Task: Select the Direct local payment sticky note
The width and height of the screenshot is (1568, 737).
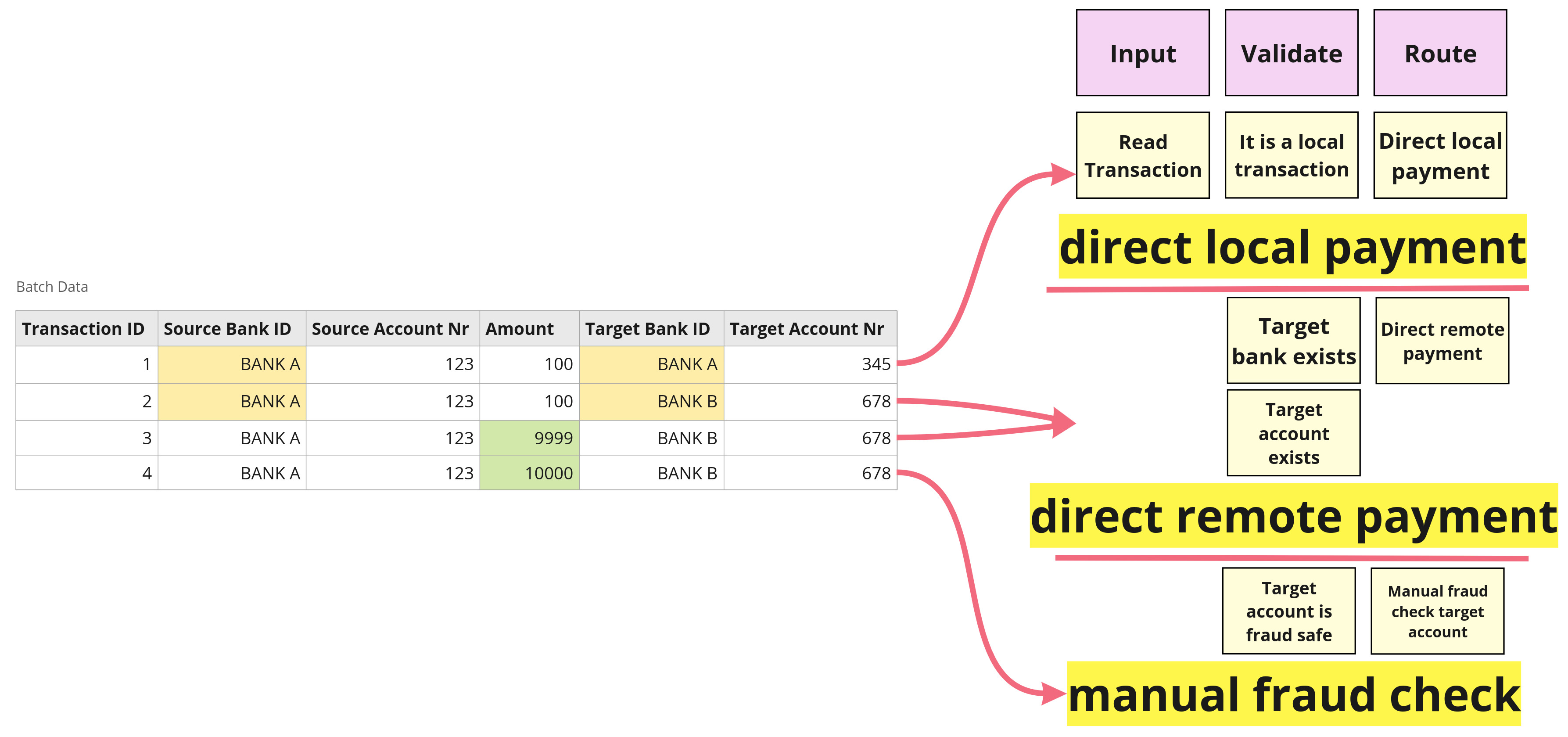Action: [1439, 155]
